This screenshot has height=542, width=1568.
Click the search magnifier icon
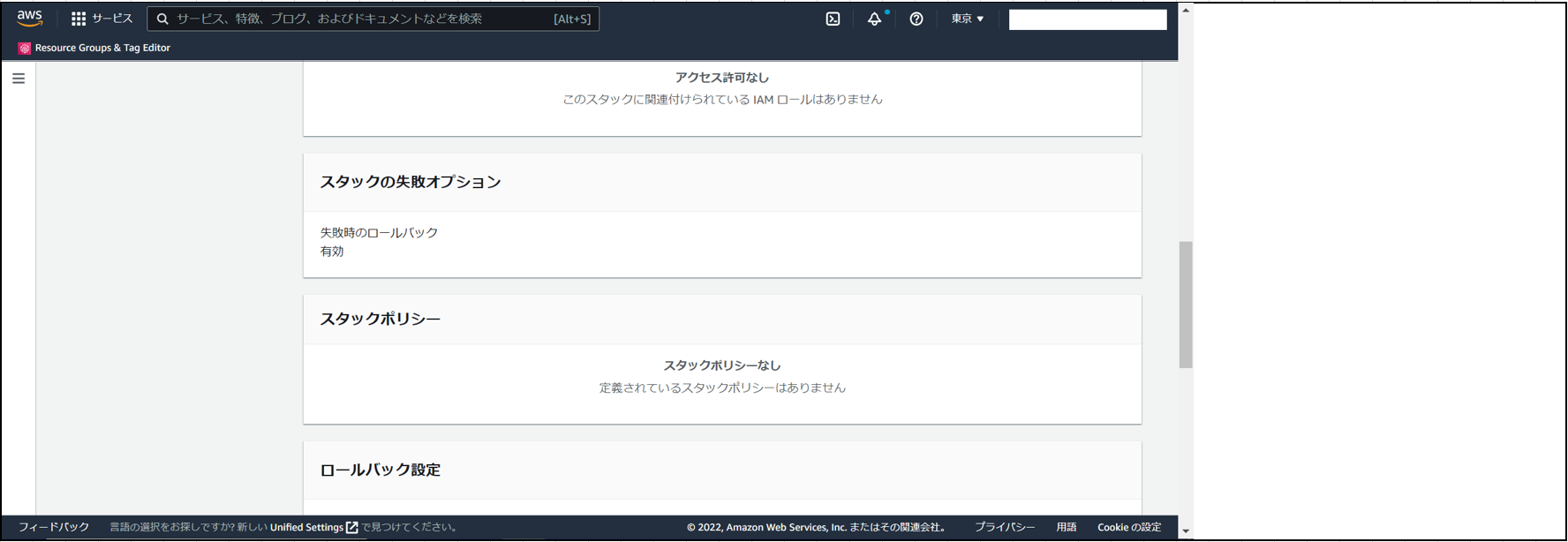(x=162, y=19)
